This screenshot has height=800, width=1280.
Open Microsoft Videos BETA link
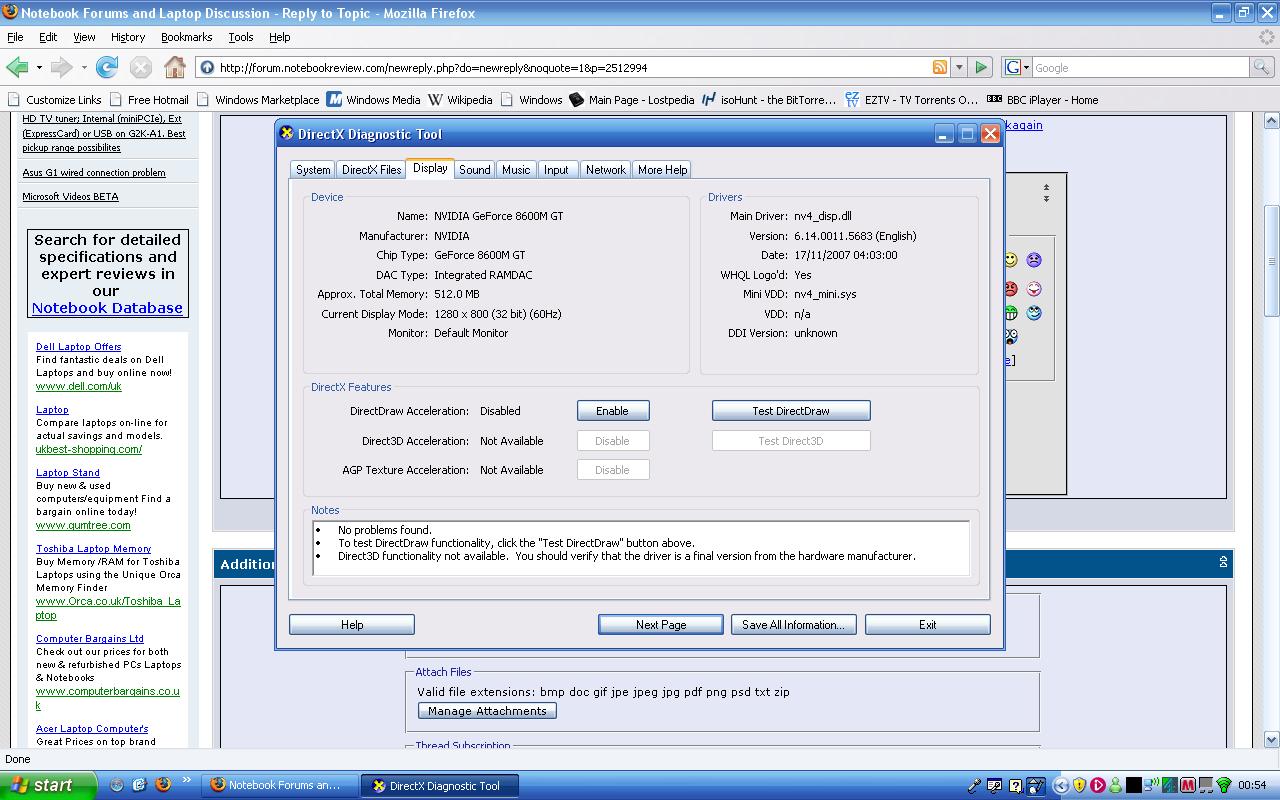pos(70,197)
